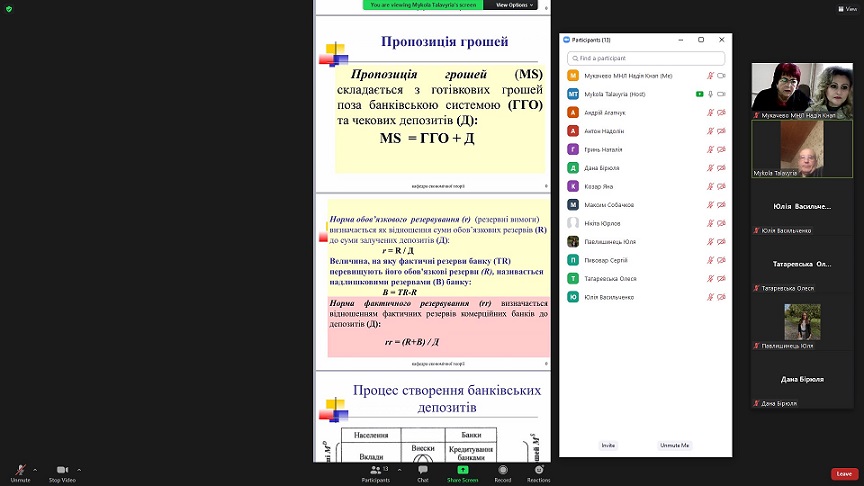Click the Find a participant search field
Viewport: 864px width, 486px height.
pos(646,58)
